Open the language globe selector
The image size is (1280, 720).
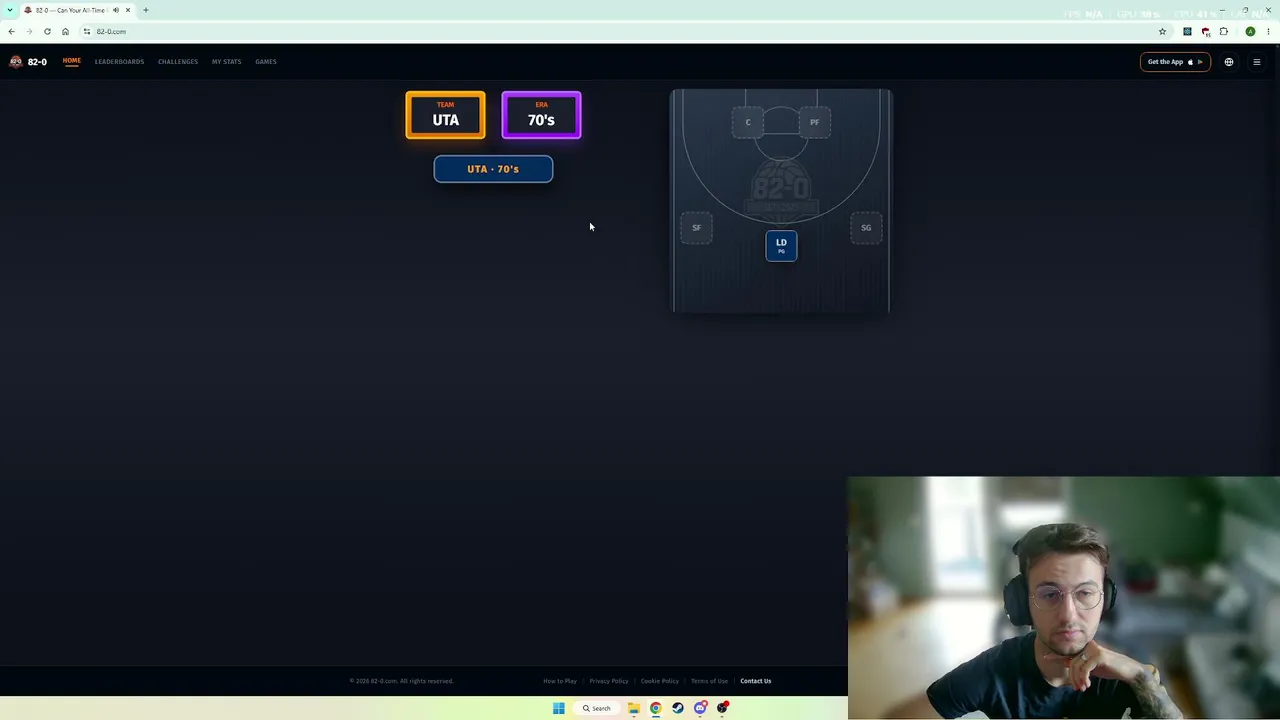click(1229, 62)
